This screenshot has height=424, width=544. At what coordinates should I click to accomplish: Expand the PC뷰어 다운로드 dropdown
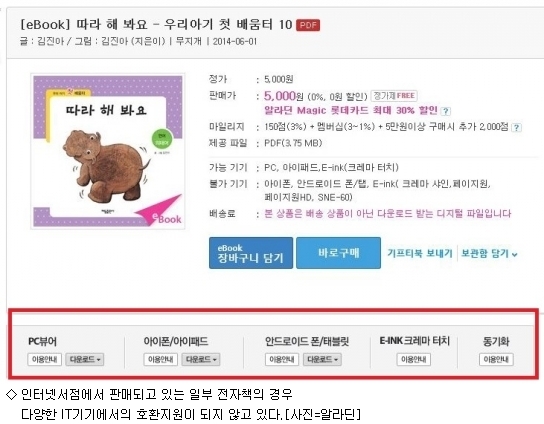point(85,359)
